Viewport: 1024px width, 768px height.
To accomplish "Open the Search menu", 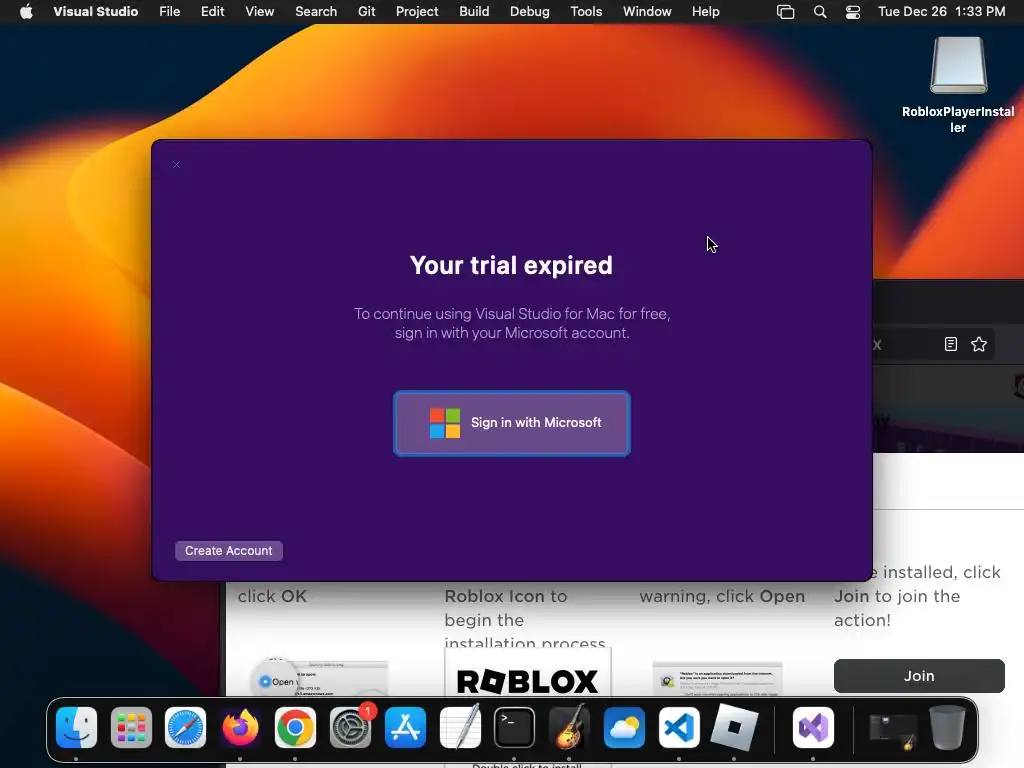I will [316, 11].
